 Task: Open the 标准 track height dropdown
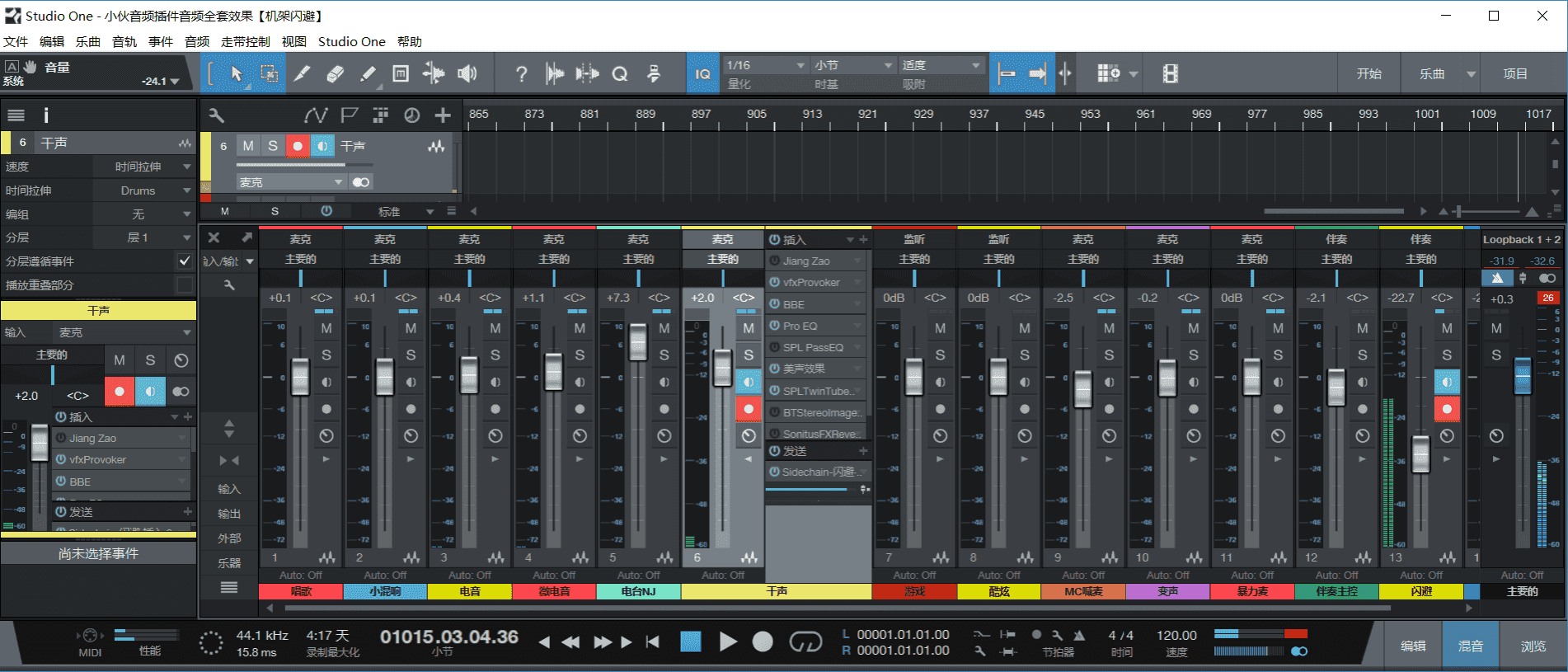pos(405,212)
